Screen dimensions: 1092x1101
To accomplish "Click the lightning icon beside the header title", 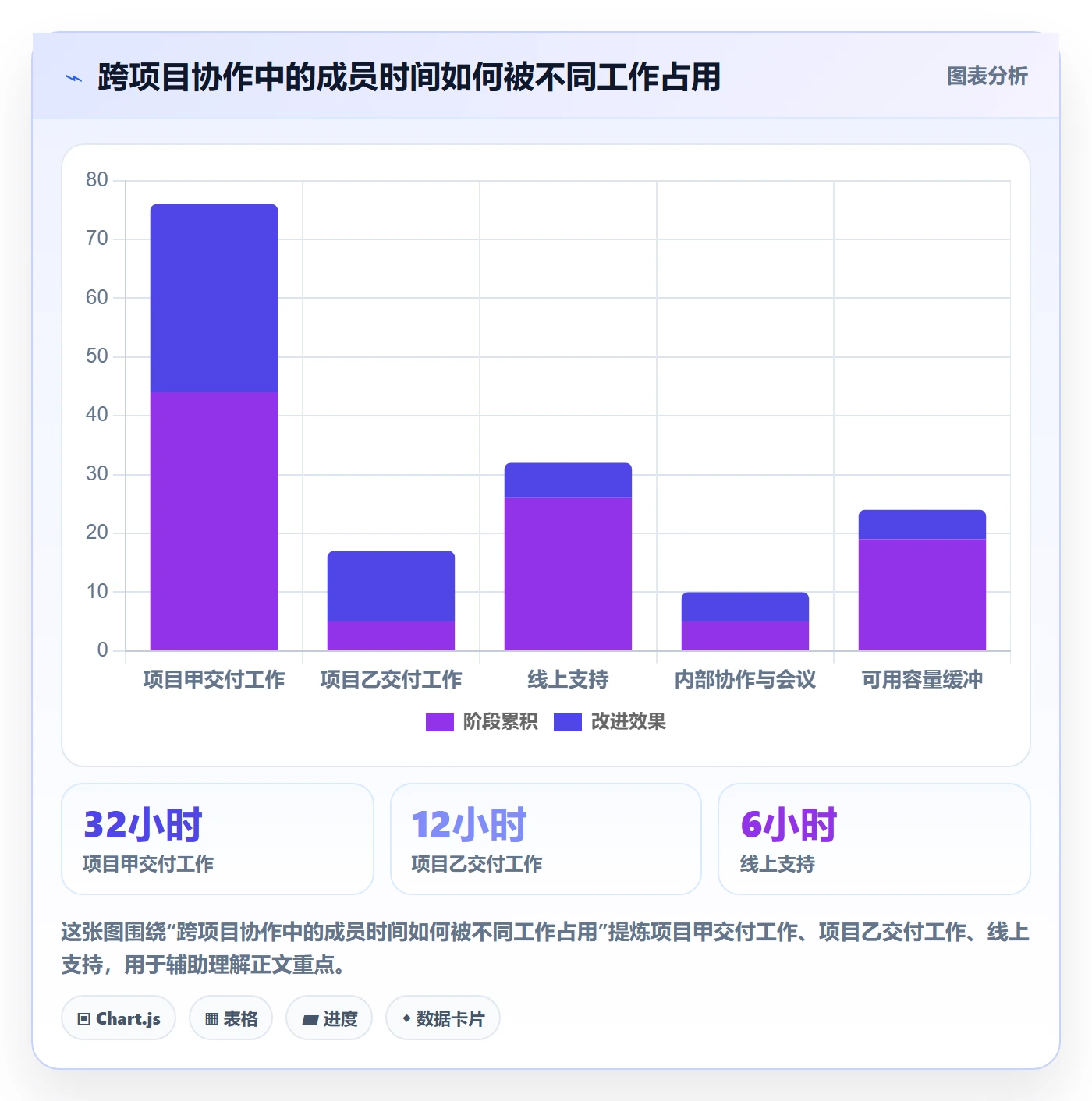I will pos(74,78).
